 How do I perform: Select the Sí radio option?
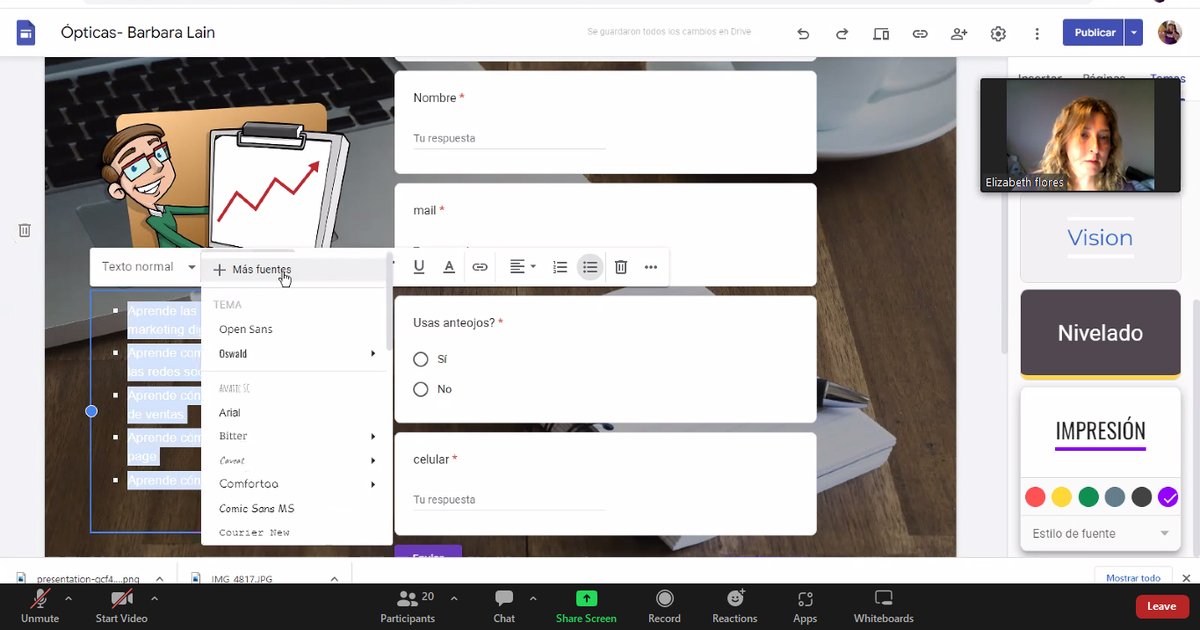[x=421, y=359]
